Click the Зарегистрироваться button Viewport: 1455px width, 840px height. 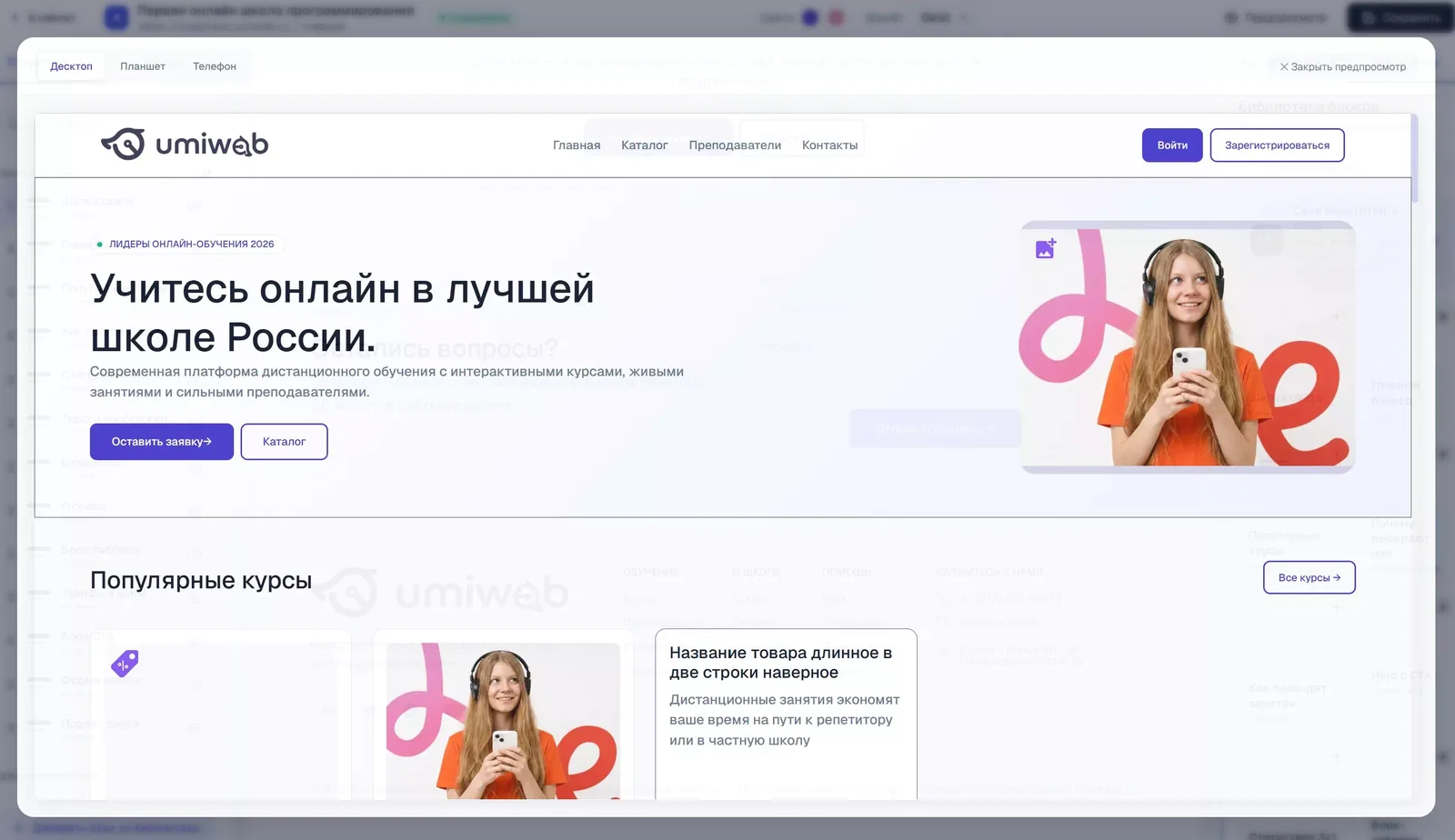[x=1277, y=145]
